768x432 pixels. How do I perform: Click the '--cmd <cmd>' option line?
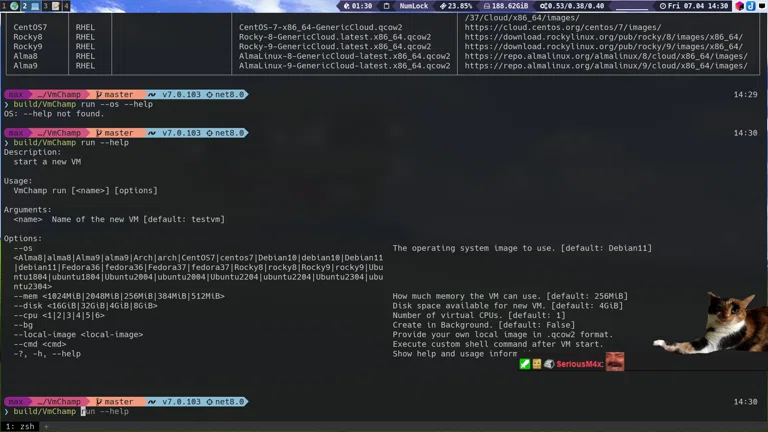click(x=40, y=344)
